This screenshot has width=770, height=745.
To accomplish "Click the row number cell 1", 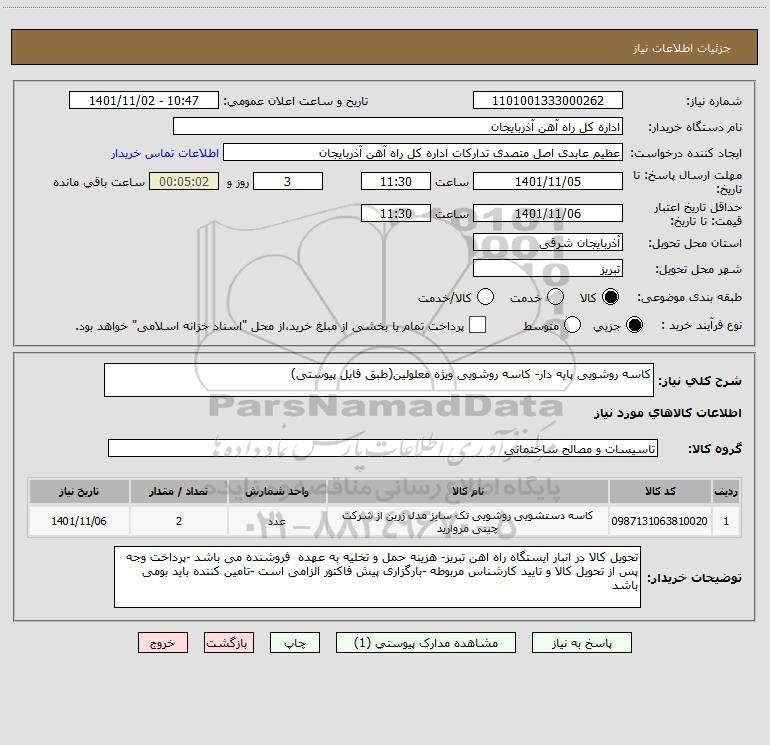I will point(726,521).
